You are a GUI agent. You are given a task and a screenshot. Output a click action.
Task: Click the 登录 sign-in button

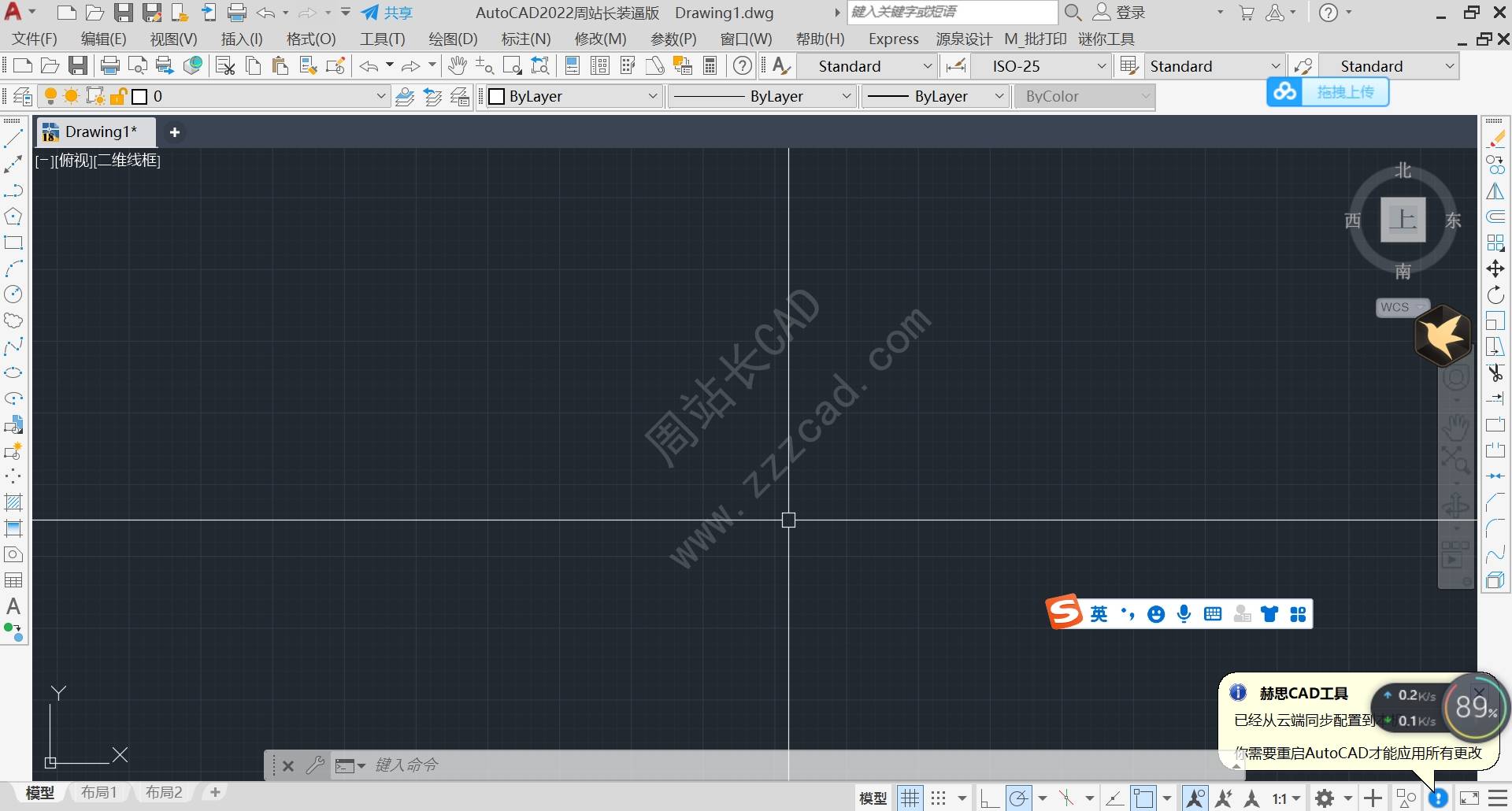(1130, 13)
